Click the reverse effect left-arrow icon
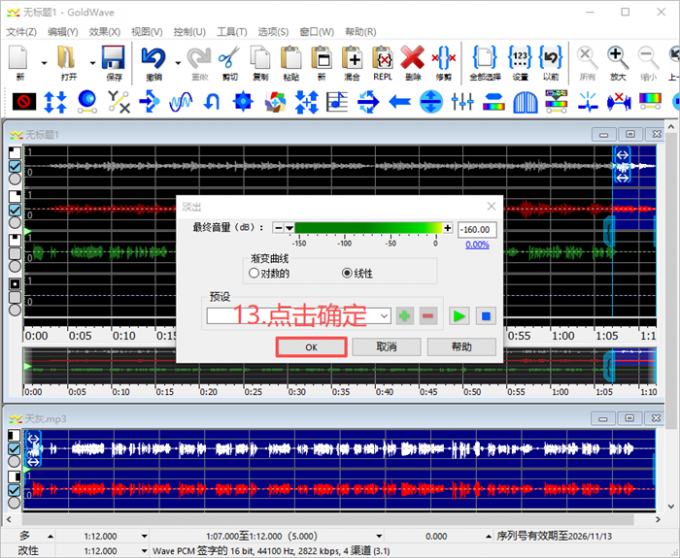Viewport: 680px width, 558px height. 400,102
